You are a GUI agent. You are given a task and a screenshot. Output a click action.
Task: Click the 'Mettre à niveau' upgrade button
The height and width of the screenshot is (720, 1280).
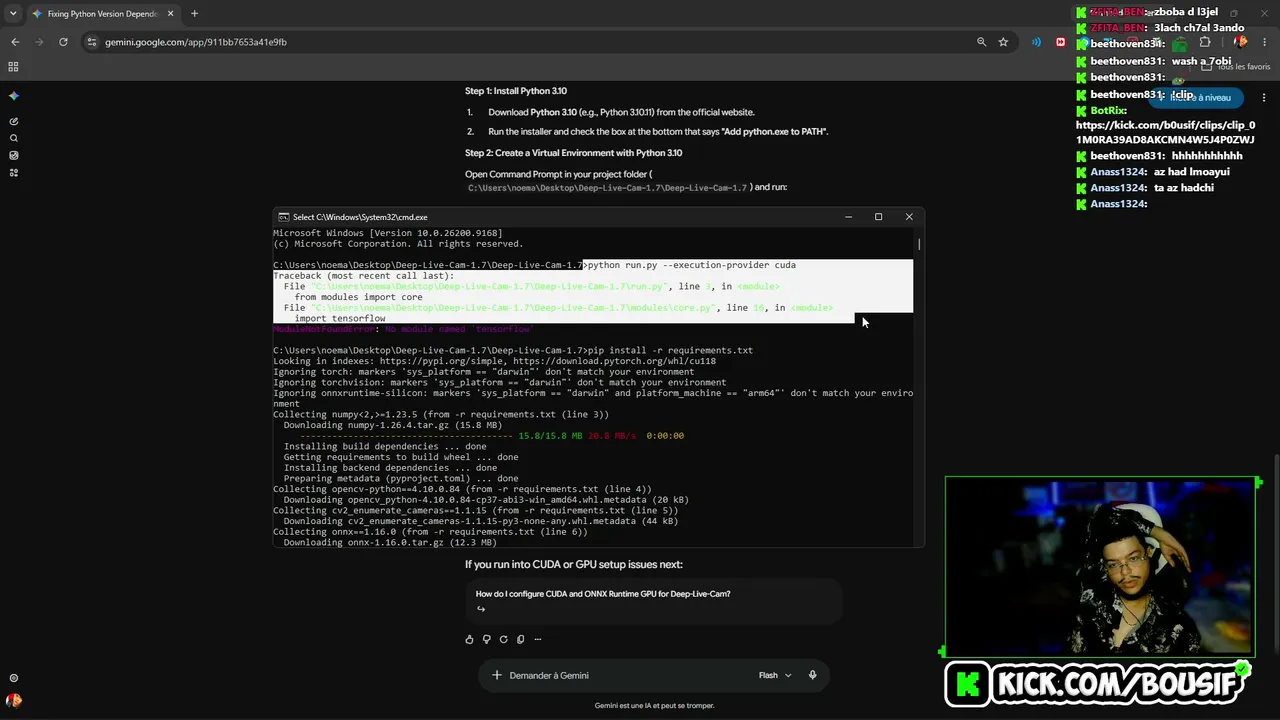pyautogui.click(x=1196, y=97)
